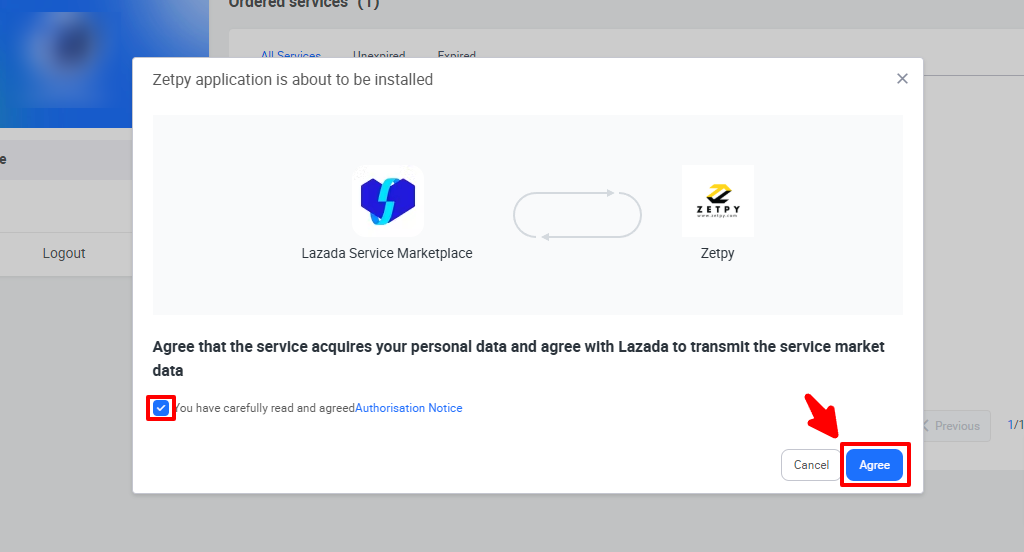1024x552 pixels.
Task: Confirm installation with the Agree button
Action: pyautogui.click(x=874, y=465)
